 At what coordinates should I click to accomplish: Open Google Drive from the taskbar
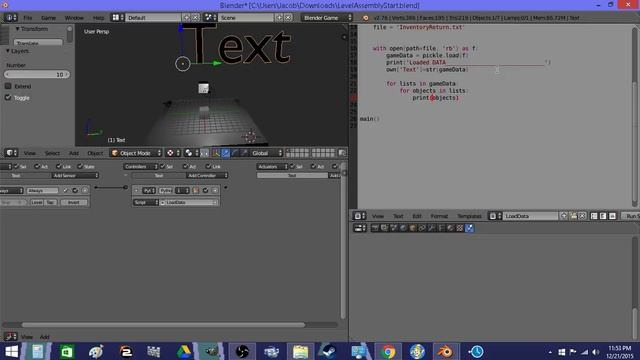pyautogui.click(x=184, y=351)
